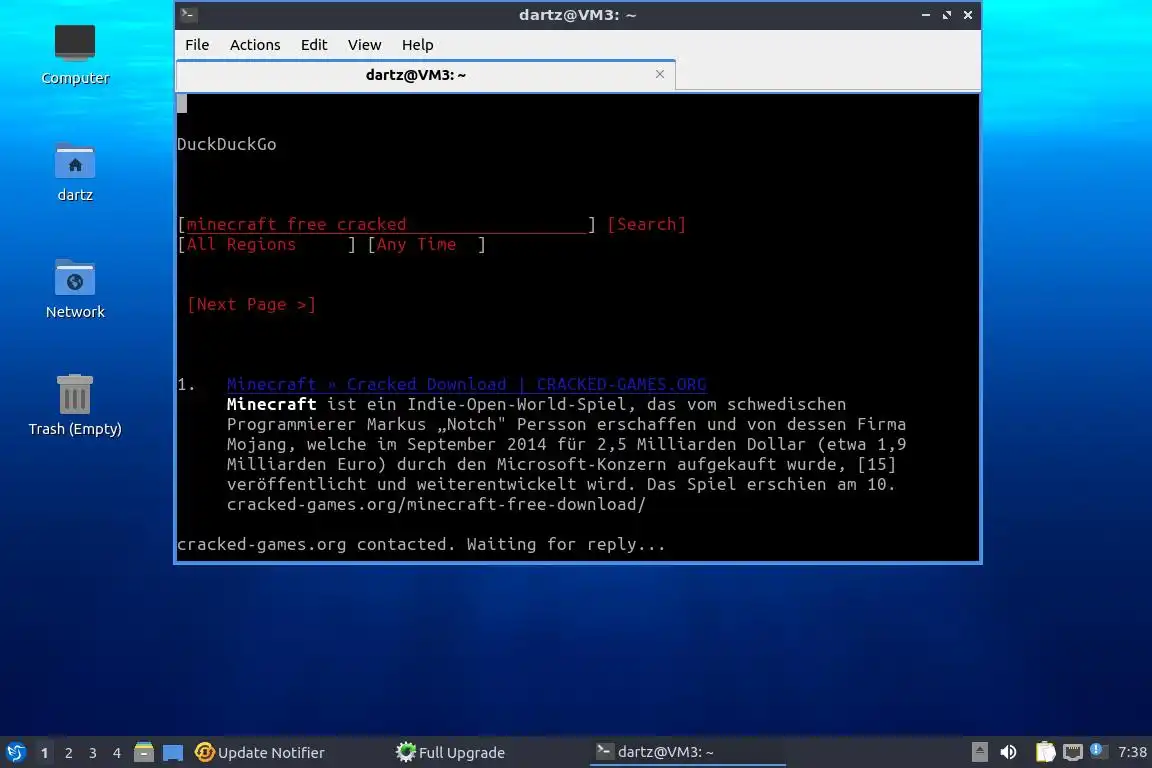The height and width of the screenshot is (768, 1152).
Task: Open the Actions menu
Action: [x=255, y=45]
